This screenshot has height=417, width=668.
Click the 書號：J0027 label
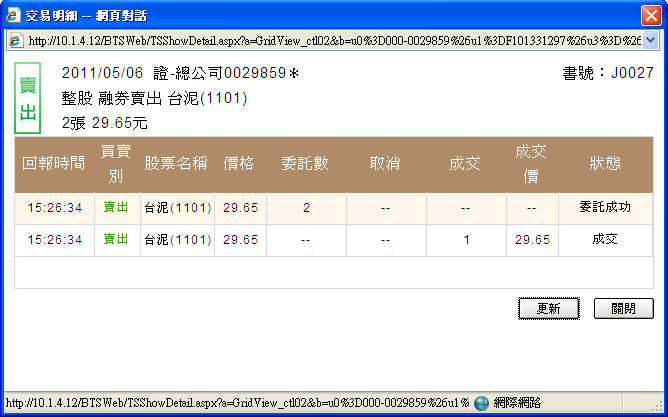608,73
